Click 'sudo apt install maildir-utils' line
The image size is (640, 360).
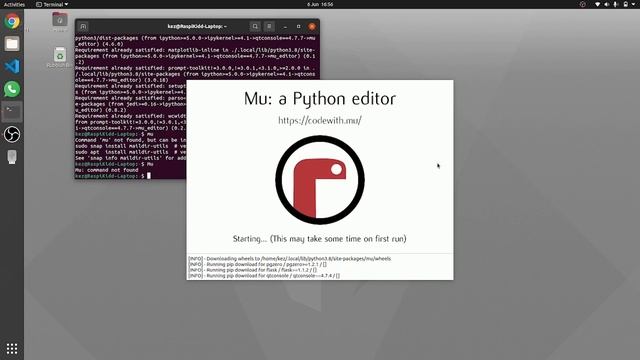[x=131, y=152]
